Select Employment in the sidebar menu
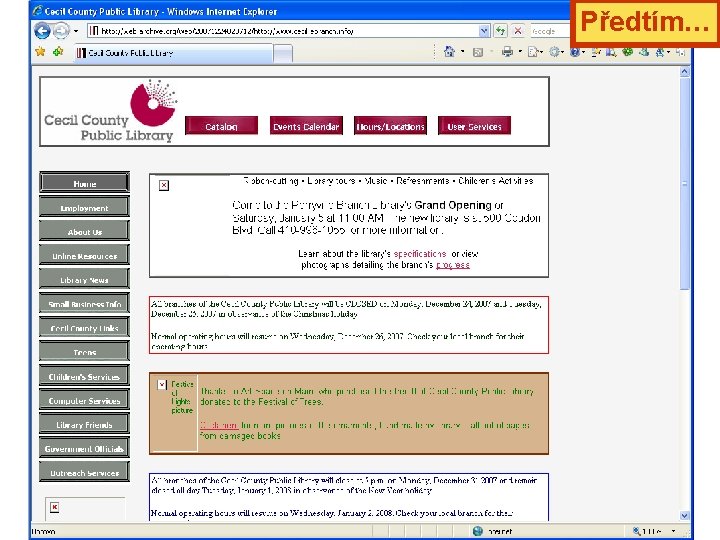 pos(84,208)
